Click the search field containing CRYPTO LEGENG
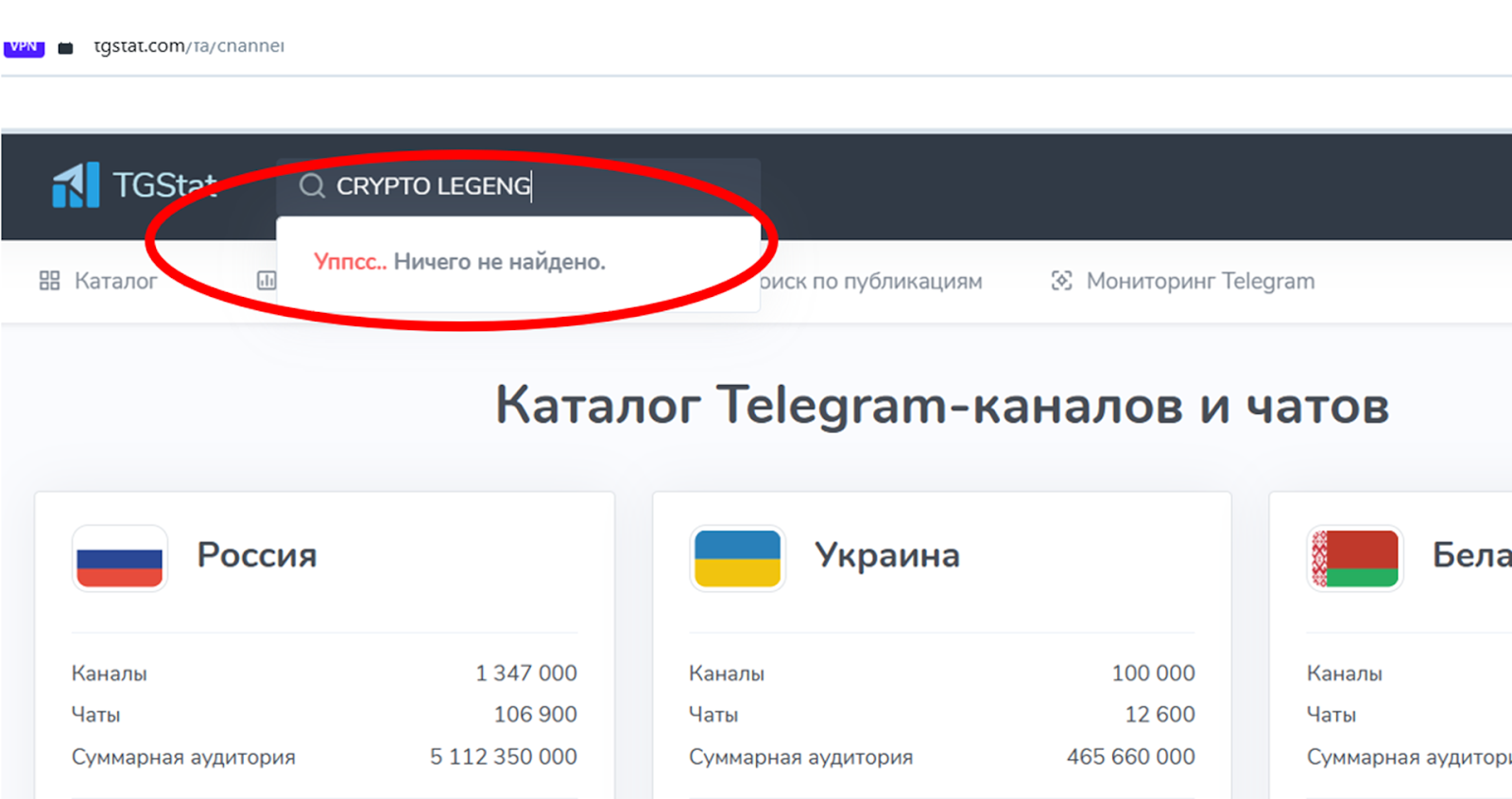Image resolution: width=1512 pixels, height=799 pixels. coord(519,186)
